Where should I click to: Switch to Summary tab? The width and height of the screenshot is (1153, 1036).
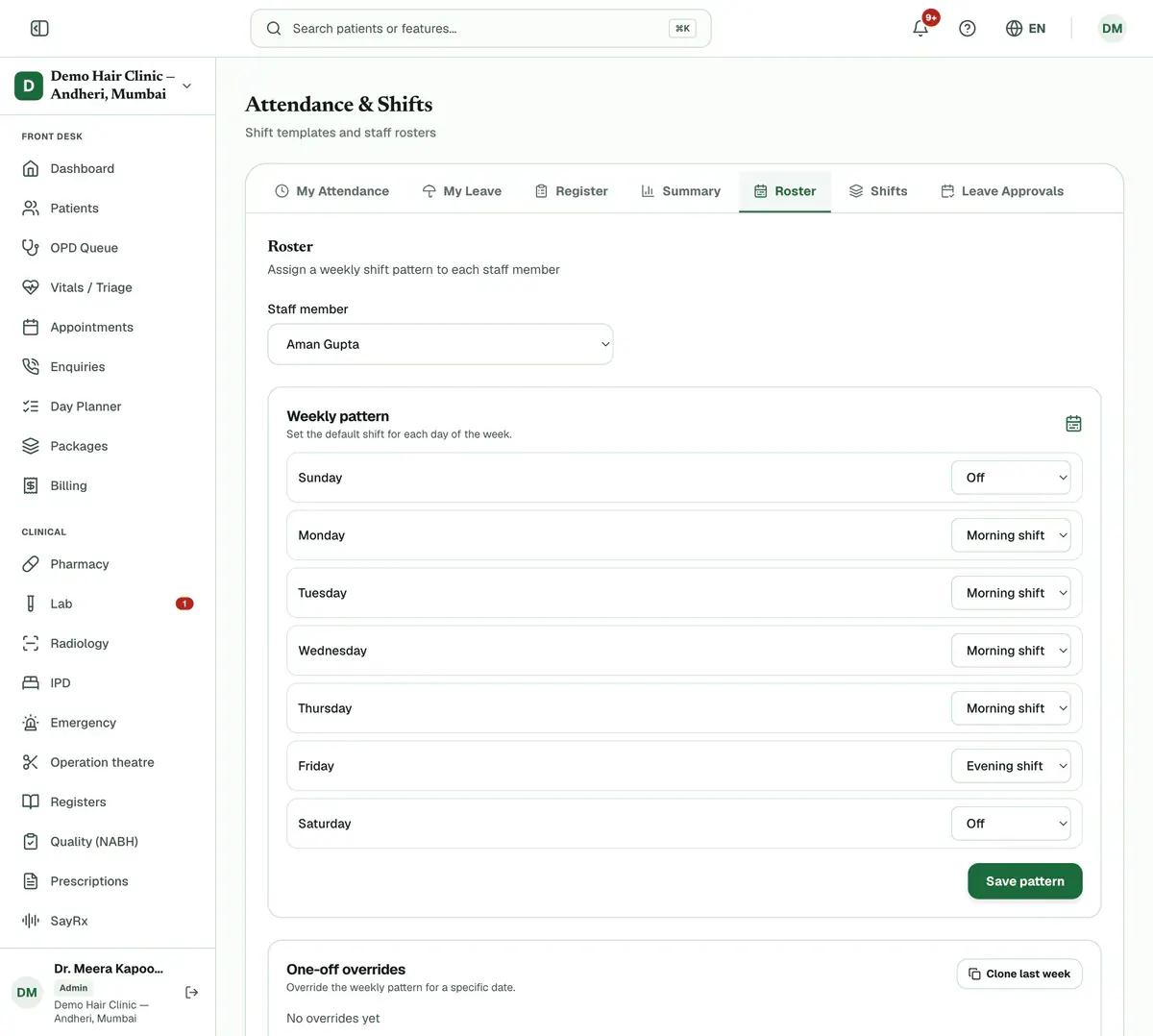[x=680, y=191]
